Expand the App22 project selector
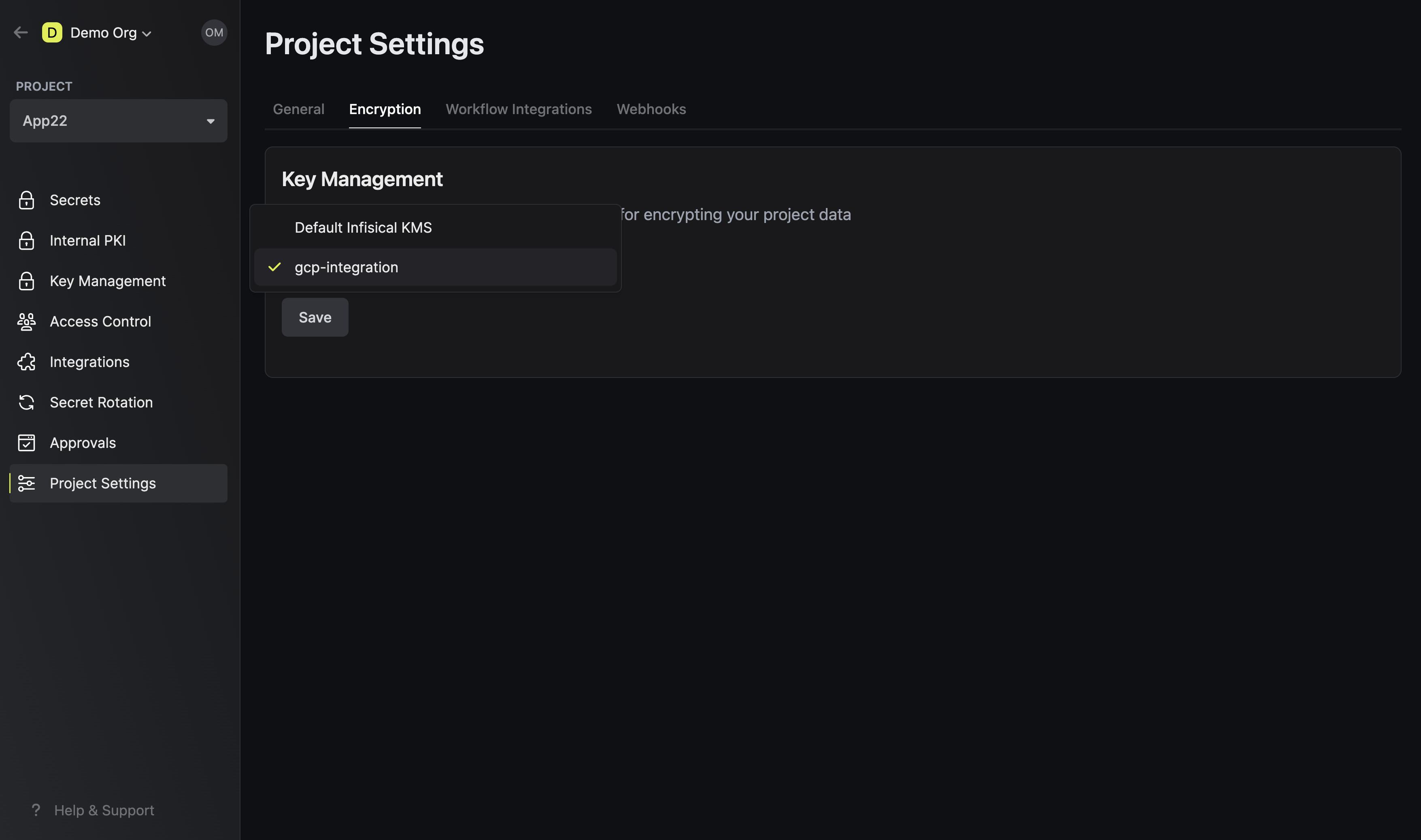The width and height of the screenshot is (1421, 840). point(118,121)
